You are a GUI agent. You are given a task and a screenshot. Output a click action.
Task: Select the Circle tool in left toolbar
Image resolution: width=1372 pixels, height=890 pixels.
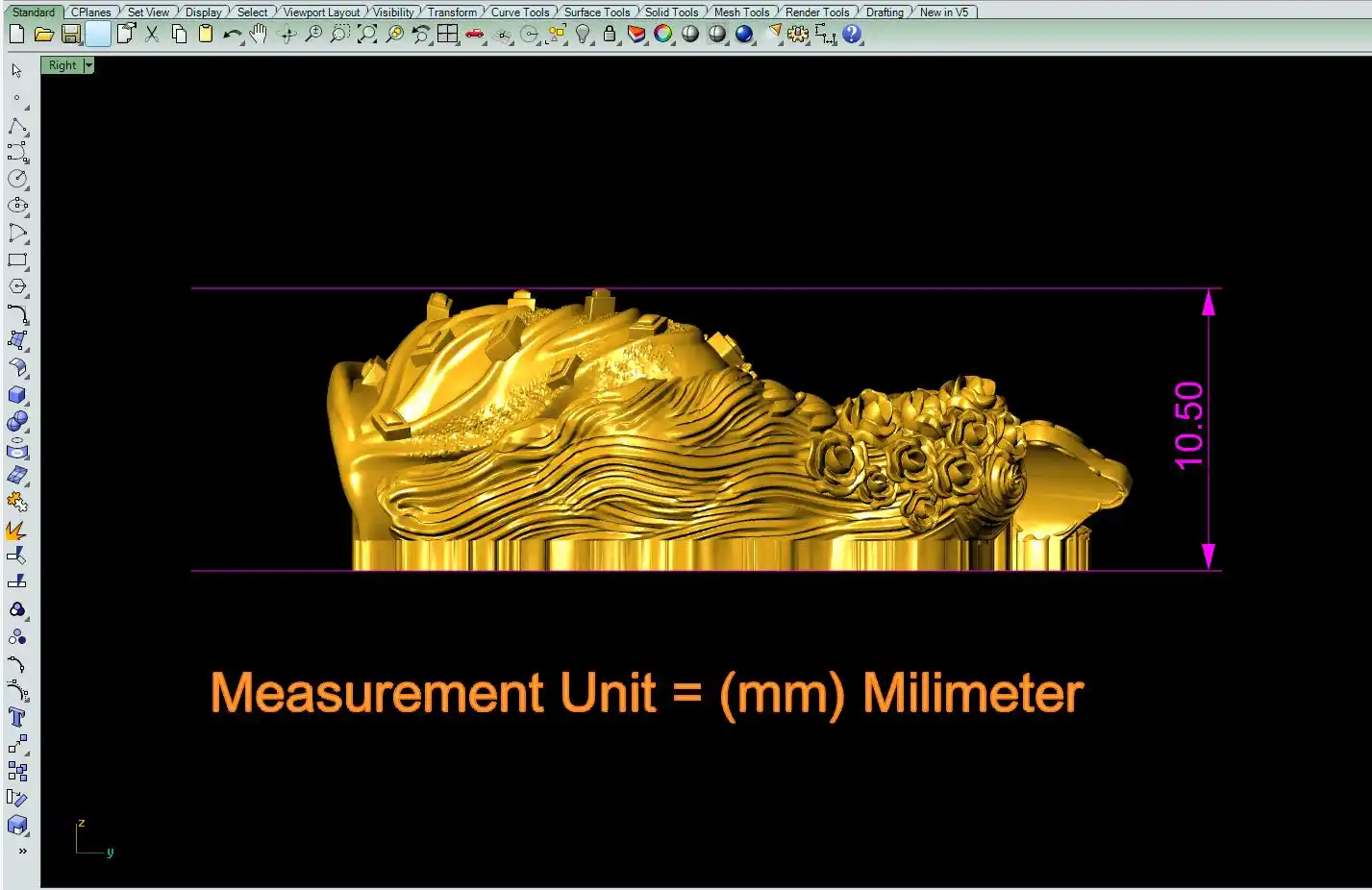click(x=17, y=179)
